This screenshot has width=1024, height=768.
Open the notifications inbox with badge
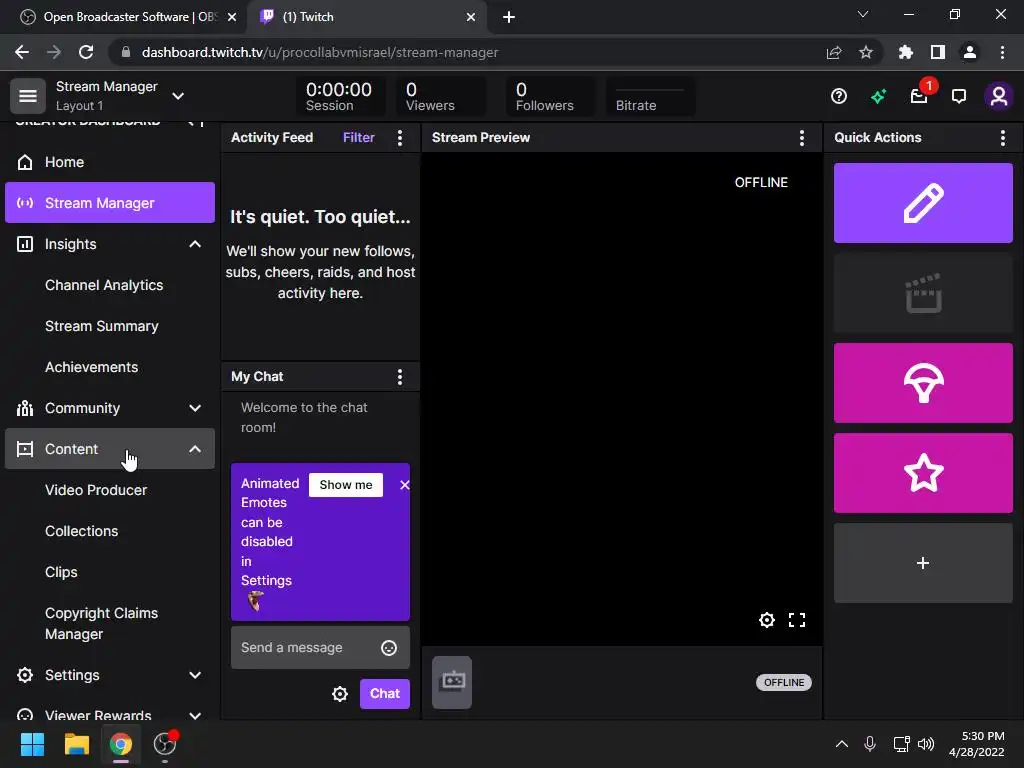(920, 97)
